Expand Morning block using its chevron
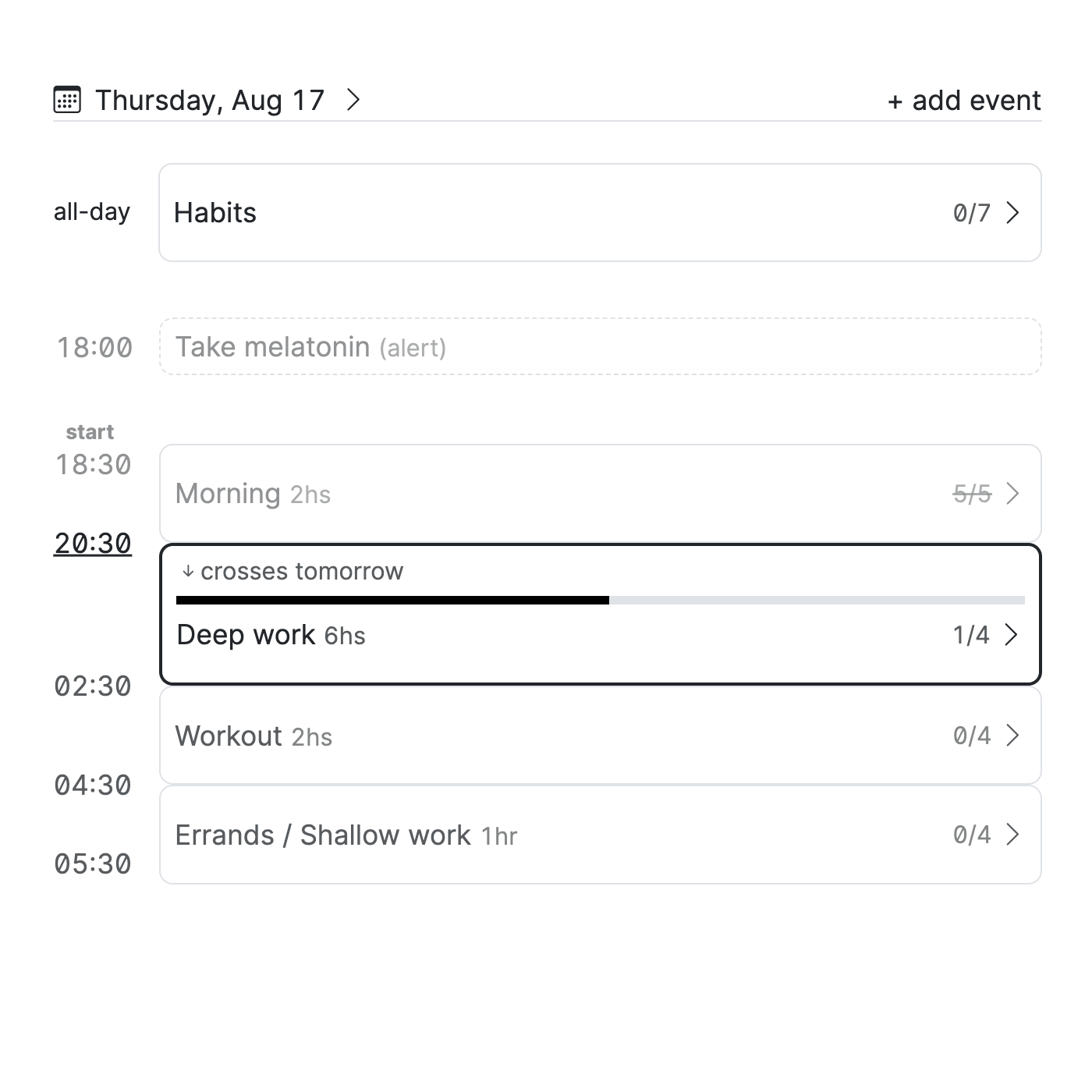The height and width of the screenshot is (1092, 1092). (x=1012, y=494)
